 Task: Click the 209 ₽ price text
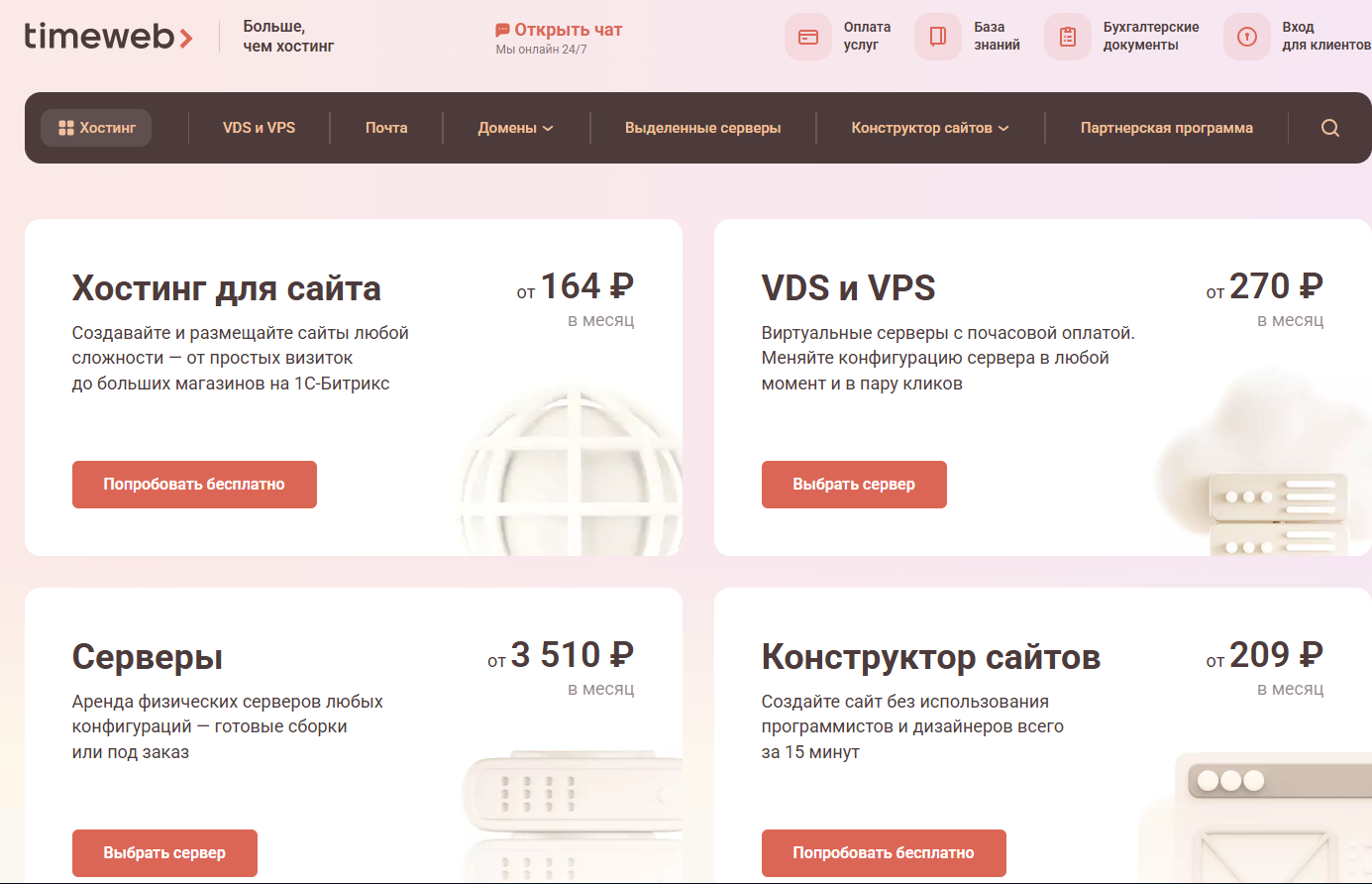1277,655
